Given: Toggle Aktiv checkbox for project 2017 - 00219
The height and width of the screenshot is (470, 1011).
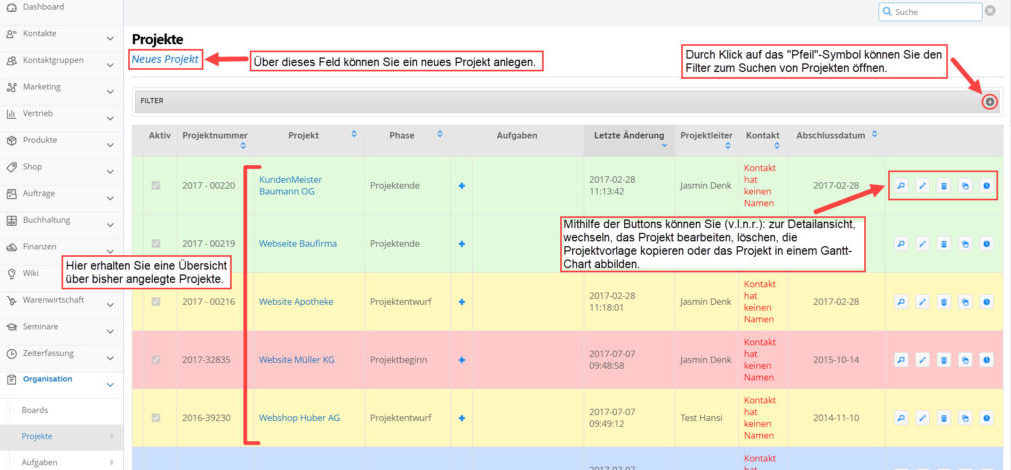Looking at the screenshot, I should pyautogui.click(x=155, y=244).
